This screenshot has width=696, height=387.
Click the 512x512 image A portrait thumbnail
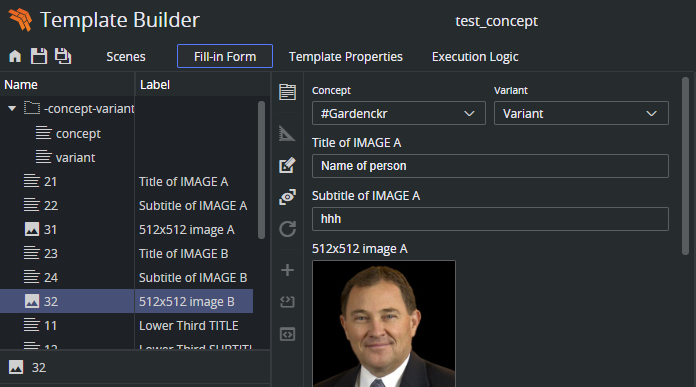384,324
